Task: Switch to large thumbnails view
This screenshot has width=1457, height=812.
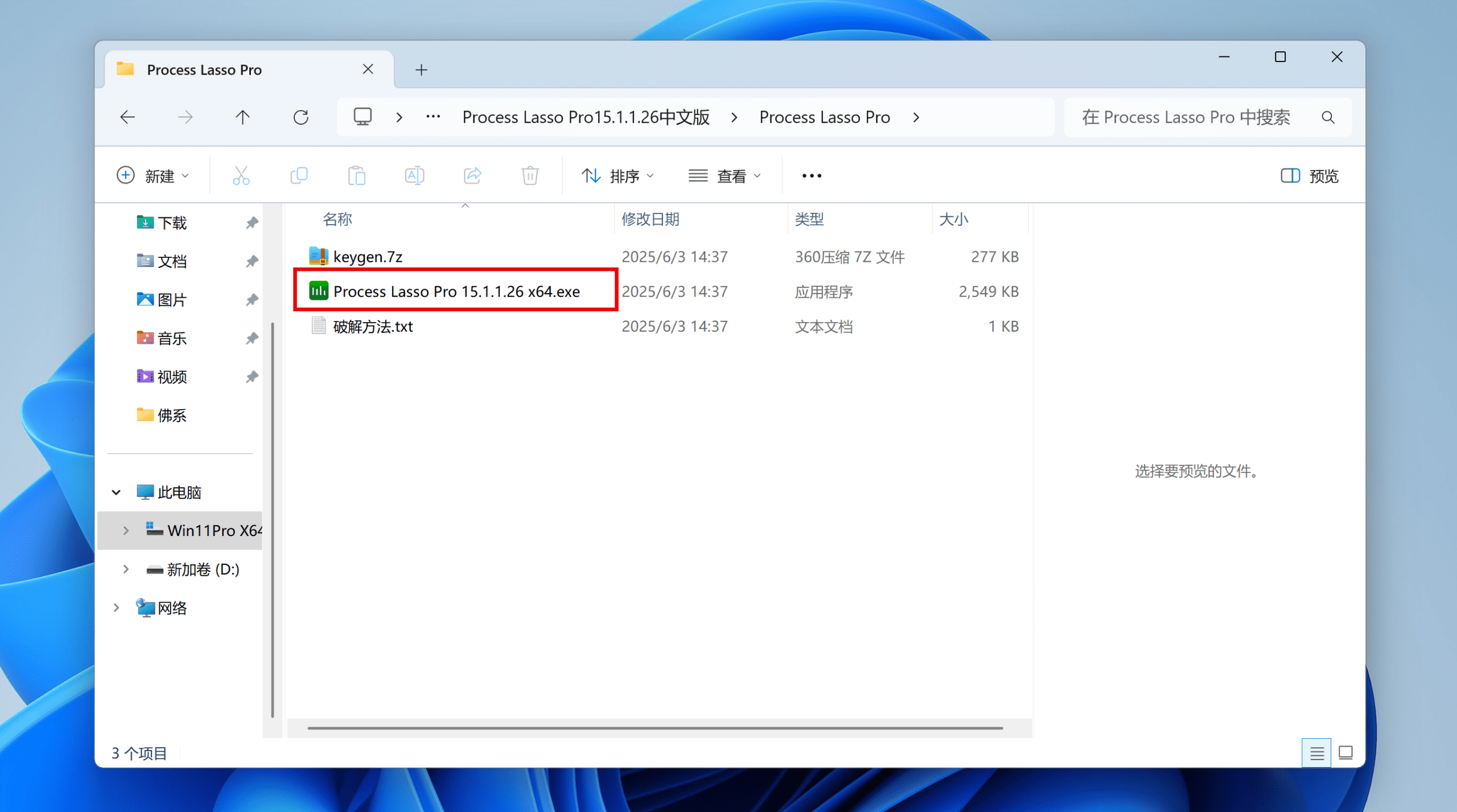Action: point(1345,753)
